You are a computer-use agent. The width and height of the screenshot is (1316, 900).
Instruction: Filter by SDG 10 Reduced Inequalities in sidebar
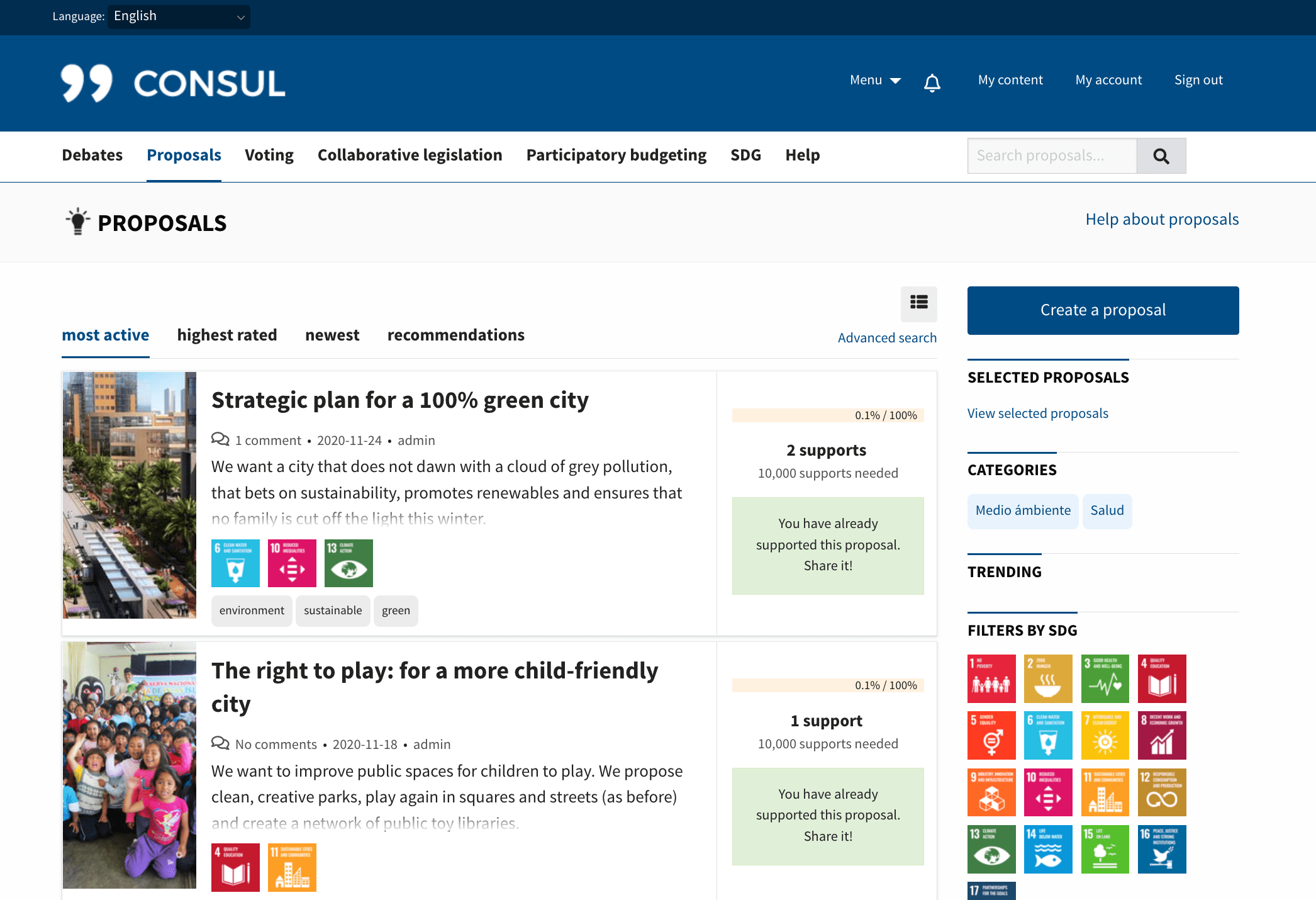(x=1048, y=792)
